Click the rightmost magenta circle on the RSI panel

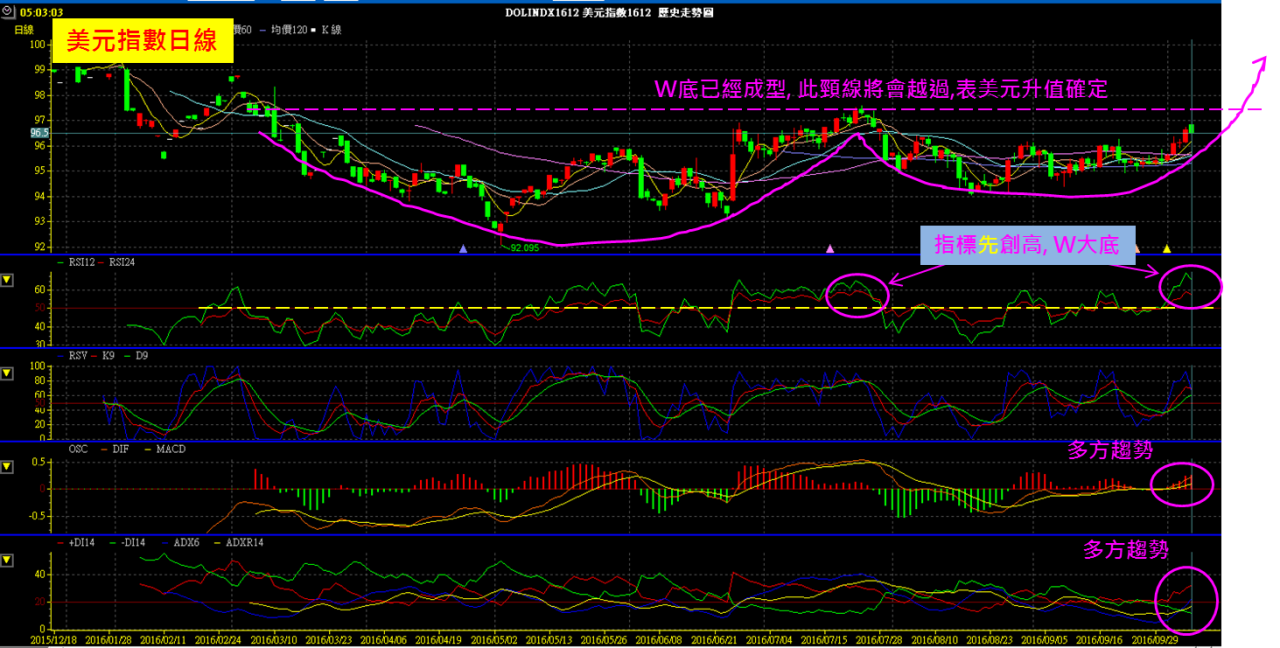pyautogui.click(x=1190, y=287)
